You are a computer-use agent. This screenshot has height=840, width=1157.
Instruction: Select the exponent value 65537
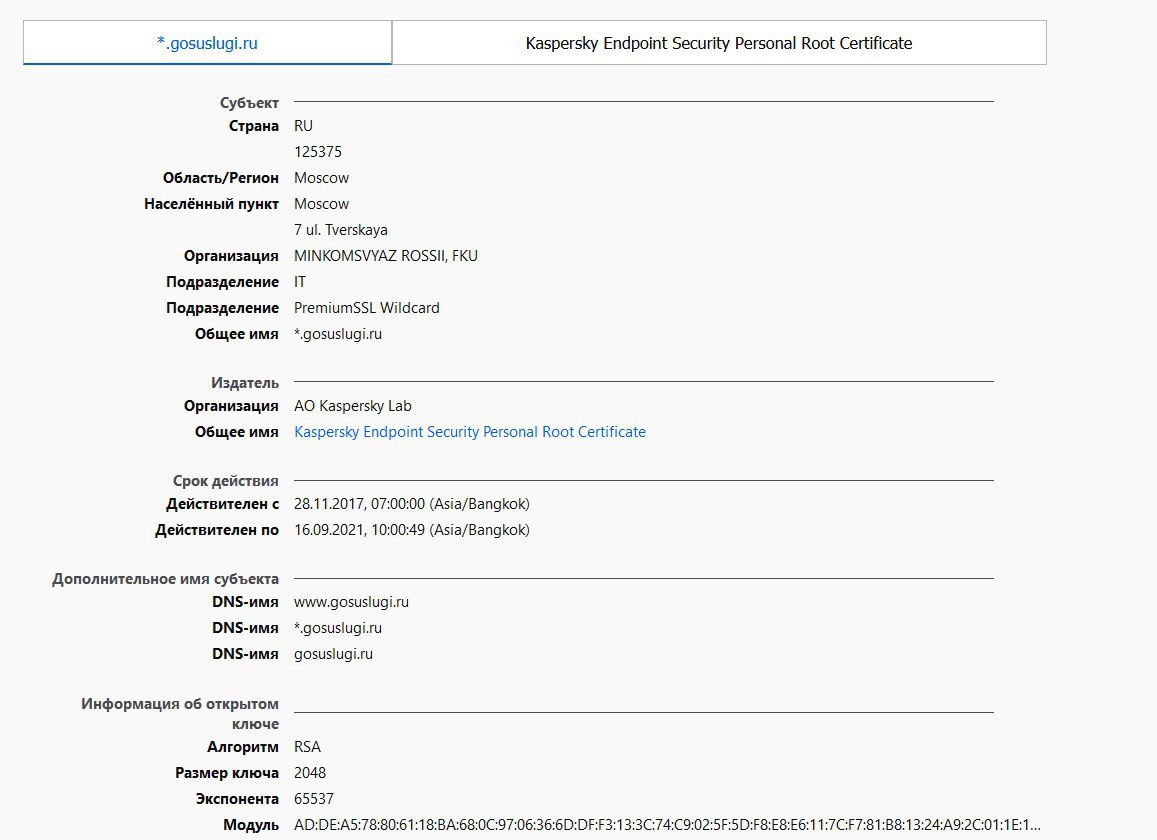[x=314, y=799]
